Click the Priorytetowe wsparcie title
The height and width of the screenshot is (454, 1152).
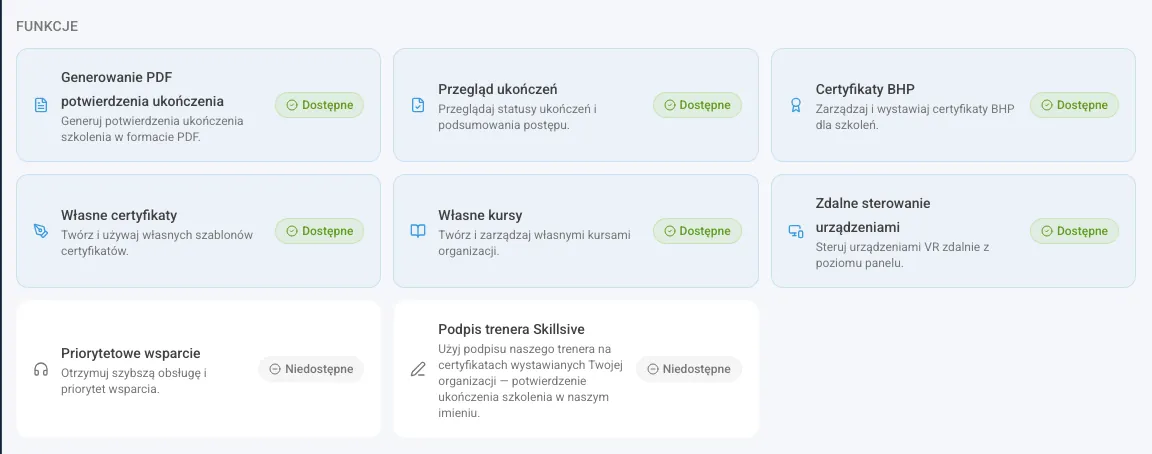pyautogui.click(x=131, y=353)
